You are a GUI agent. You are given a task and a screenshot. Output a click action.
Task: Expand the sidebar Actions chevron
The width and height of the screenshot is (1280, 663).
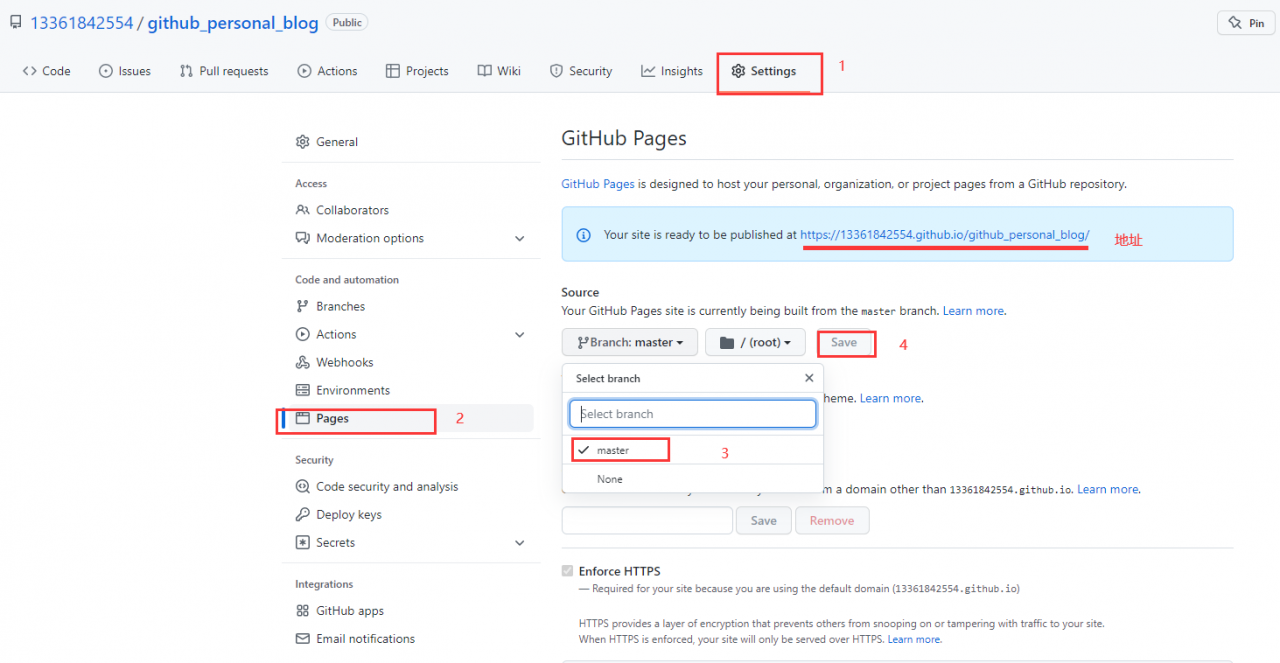(519, 334)
